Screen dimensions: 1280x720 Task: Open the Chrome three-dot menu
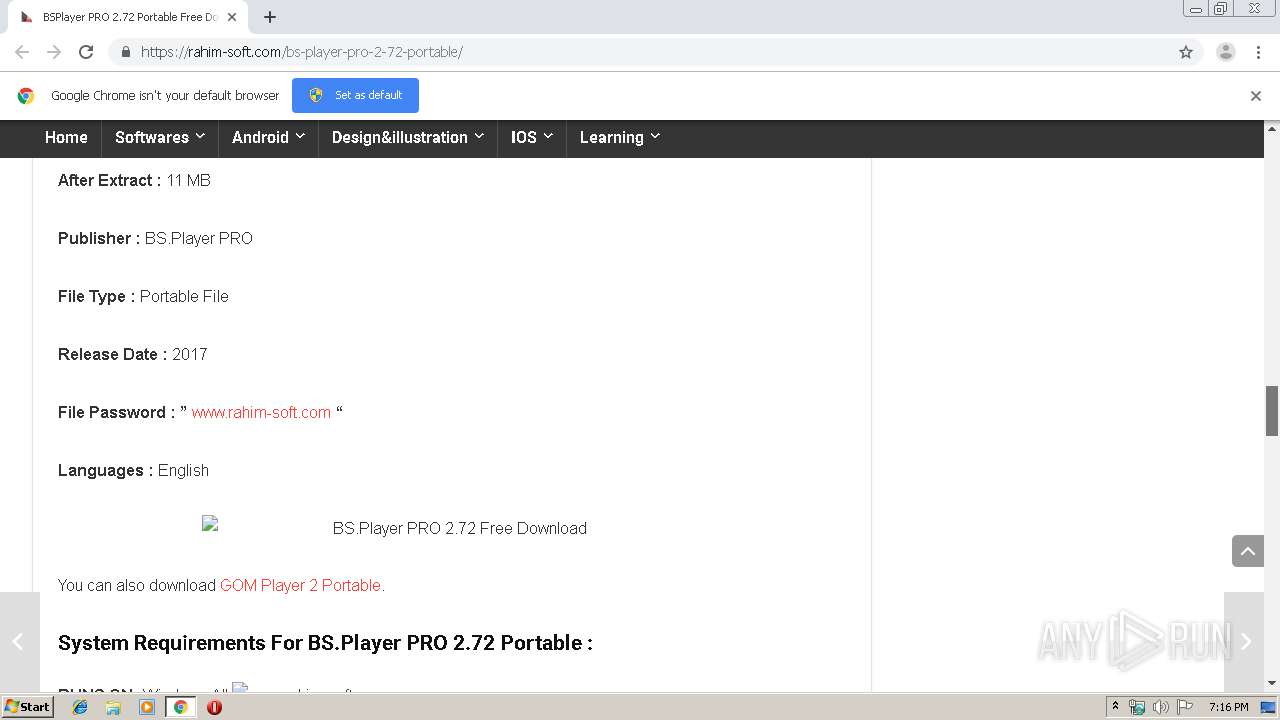(x=1258, y=52)
